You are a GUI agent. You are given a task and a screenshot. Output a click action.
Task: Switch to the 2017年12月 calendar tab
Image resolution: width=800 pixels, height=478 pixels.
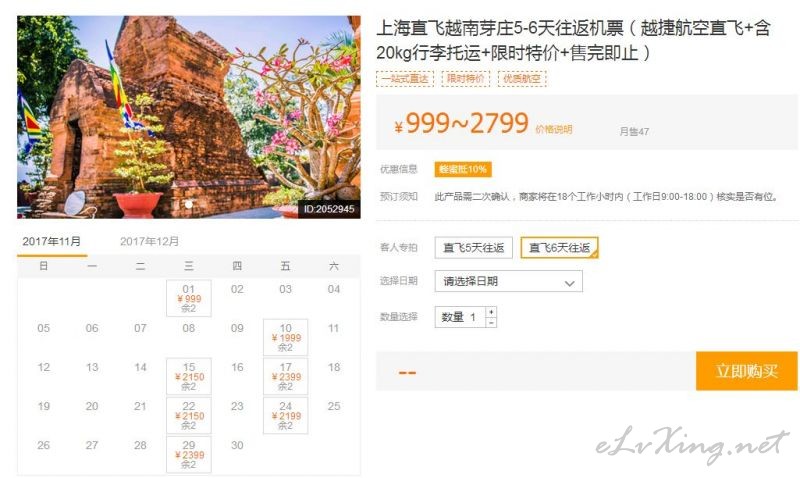[149, 241]
